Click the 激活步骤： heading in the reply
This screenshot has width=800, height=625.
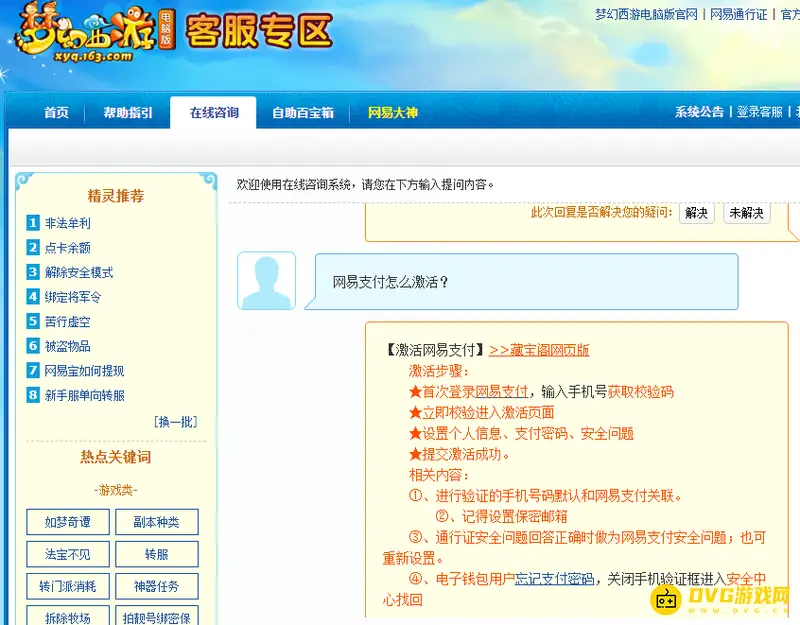439,371
